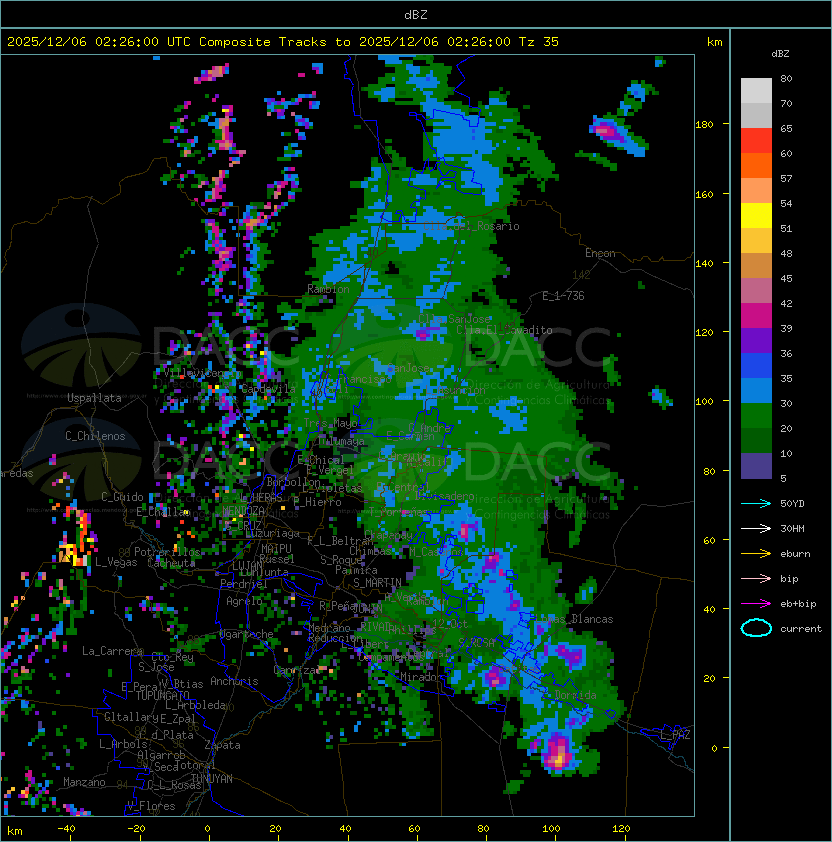Click the '180' km tick on vertical axis

coord(704,125)
